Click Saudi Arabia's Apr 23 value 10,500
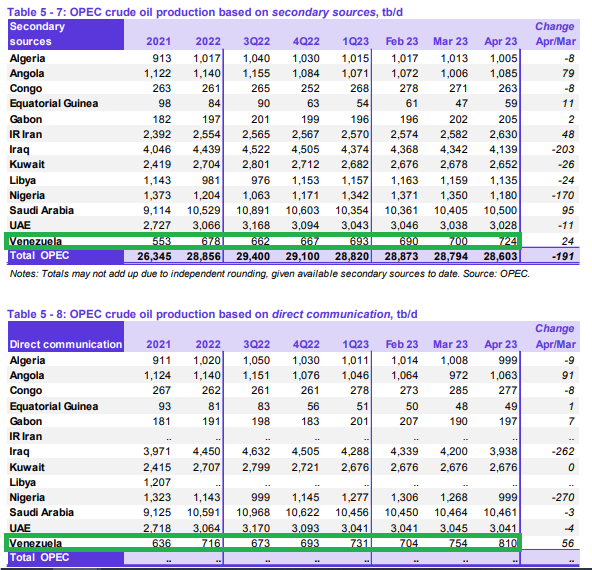 tap(501, 211)
